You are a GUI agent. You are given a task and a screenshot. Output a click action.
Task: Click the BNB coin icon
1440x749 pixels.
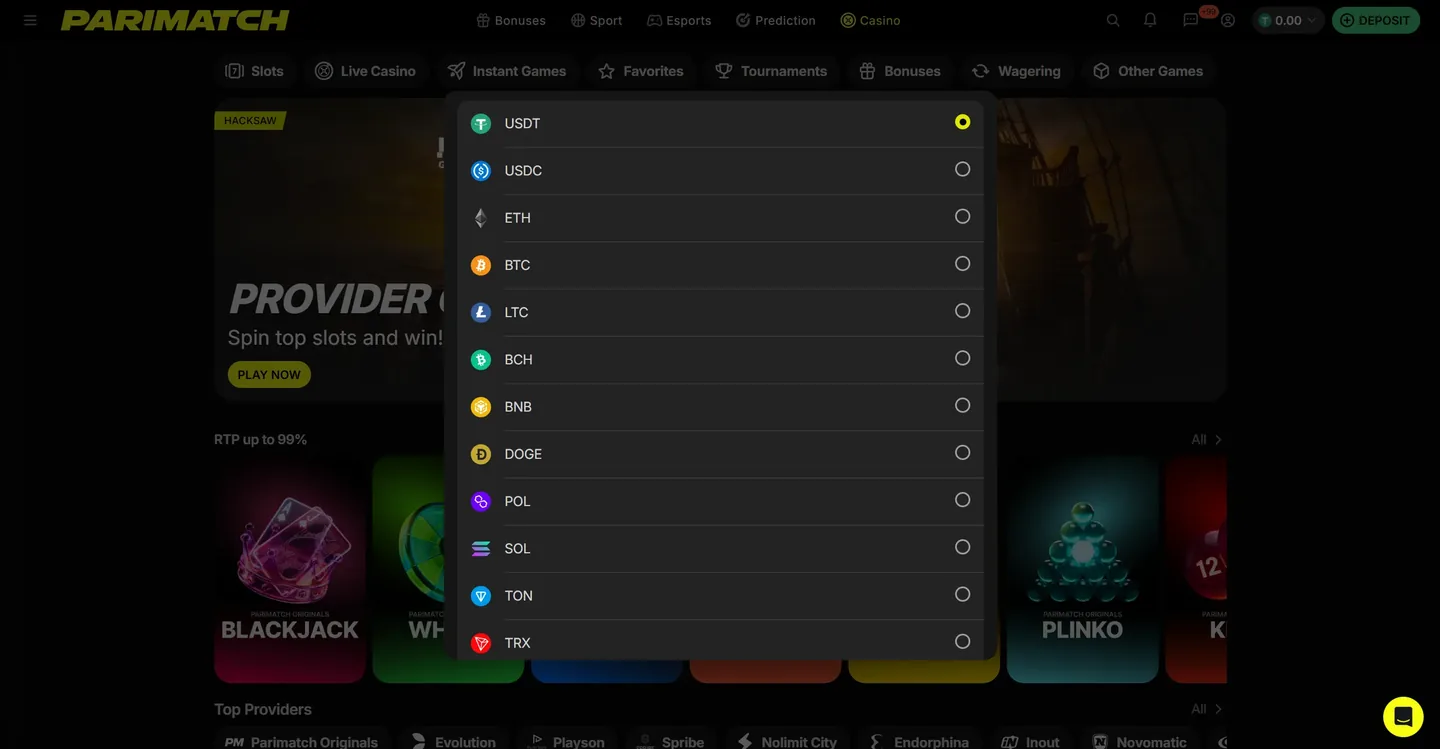click(481, 407)
